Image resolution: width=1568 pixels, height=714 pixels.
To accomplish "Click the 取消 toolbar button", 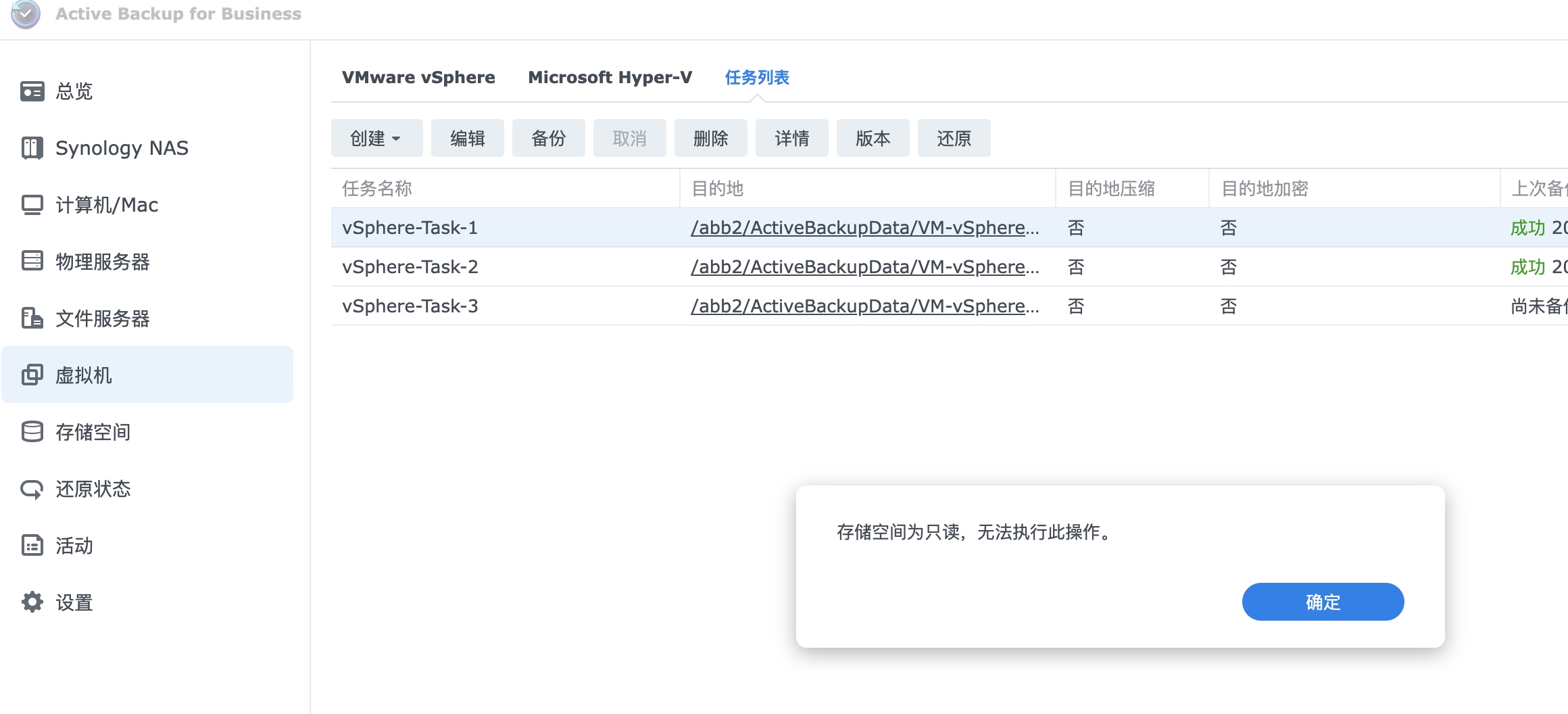I will (630, 138).
